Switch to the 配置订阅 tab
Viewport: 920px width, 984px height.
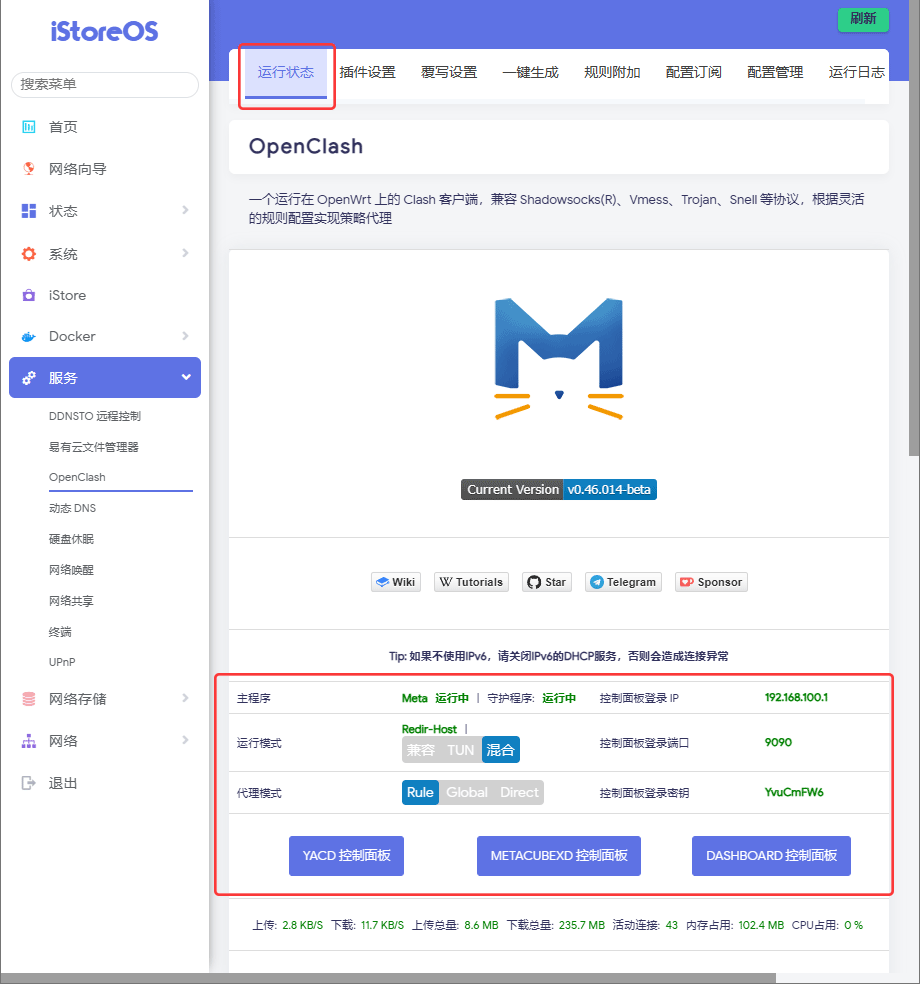[x=693, y=71]
